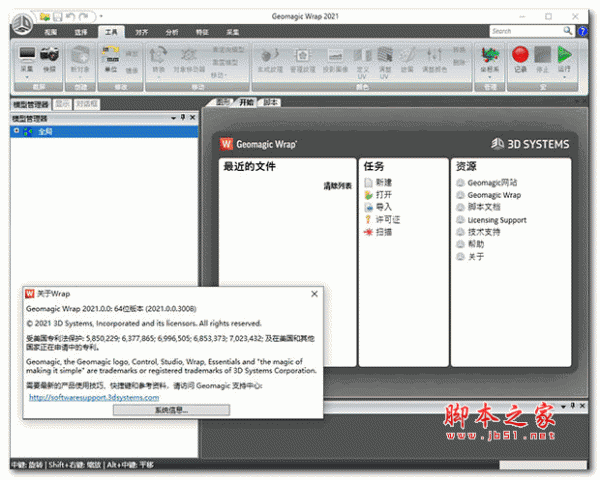The width and height of the screenshot is (600, 480).
Task: Click the Undo arrow in quick access toolbar
Action: 70,17
